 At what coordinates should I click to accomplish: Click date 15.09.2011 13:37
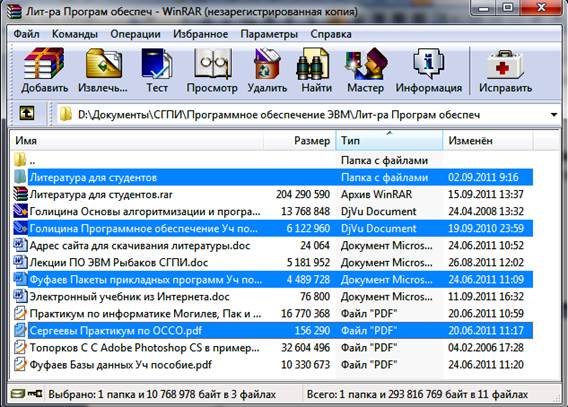coord(486,194)
